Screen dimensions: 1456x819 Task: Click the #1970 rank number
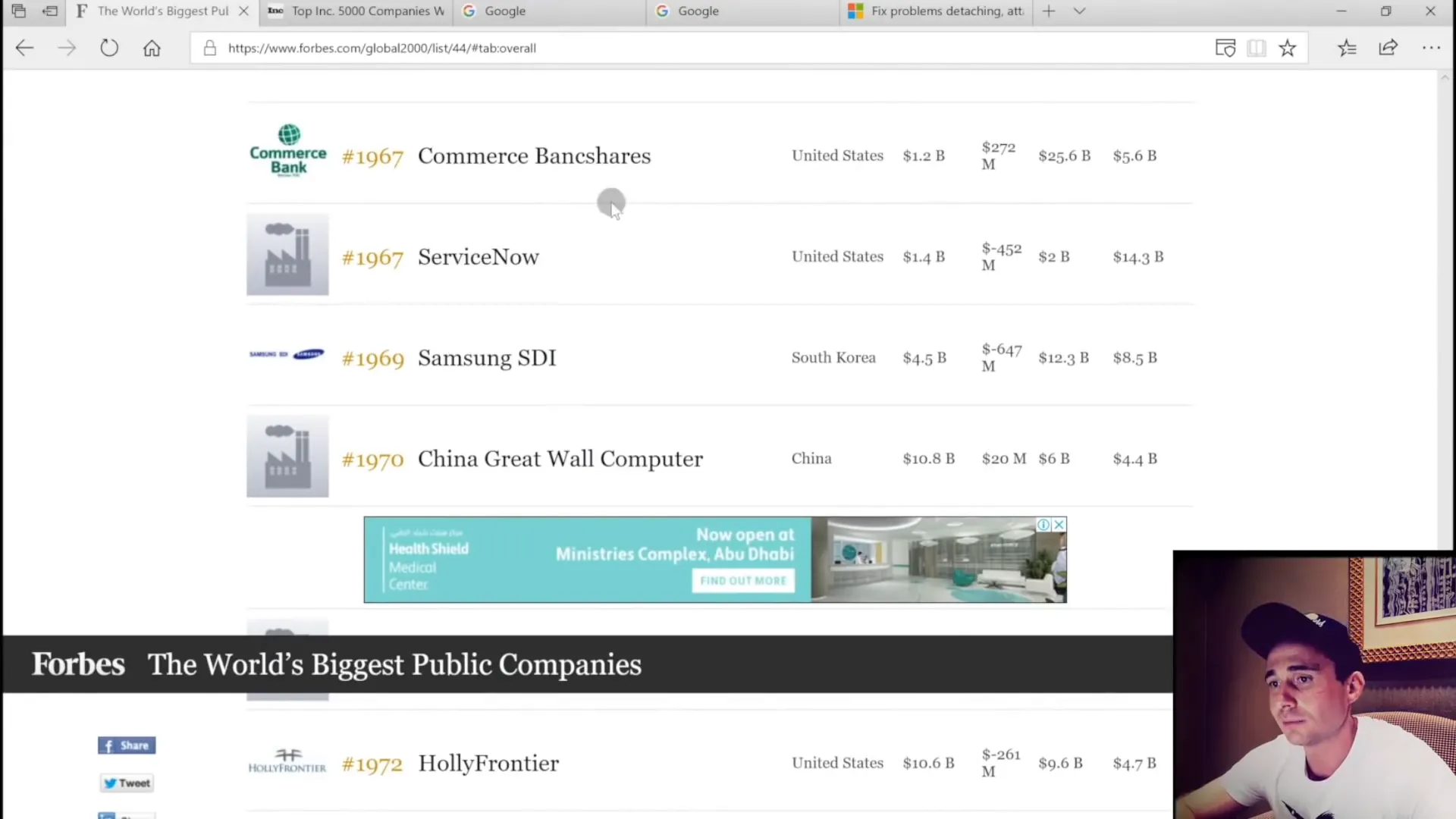372,460
